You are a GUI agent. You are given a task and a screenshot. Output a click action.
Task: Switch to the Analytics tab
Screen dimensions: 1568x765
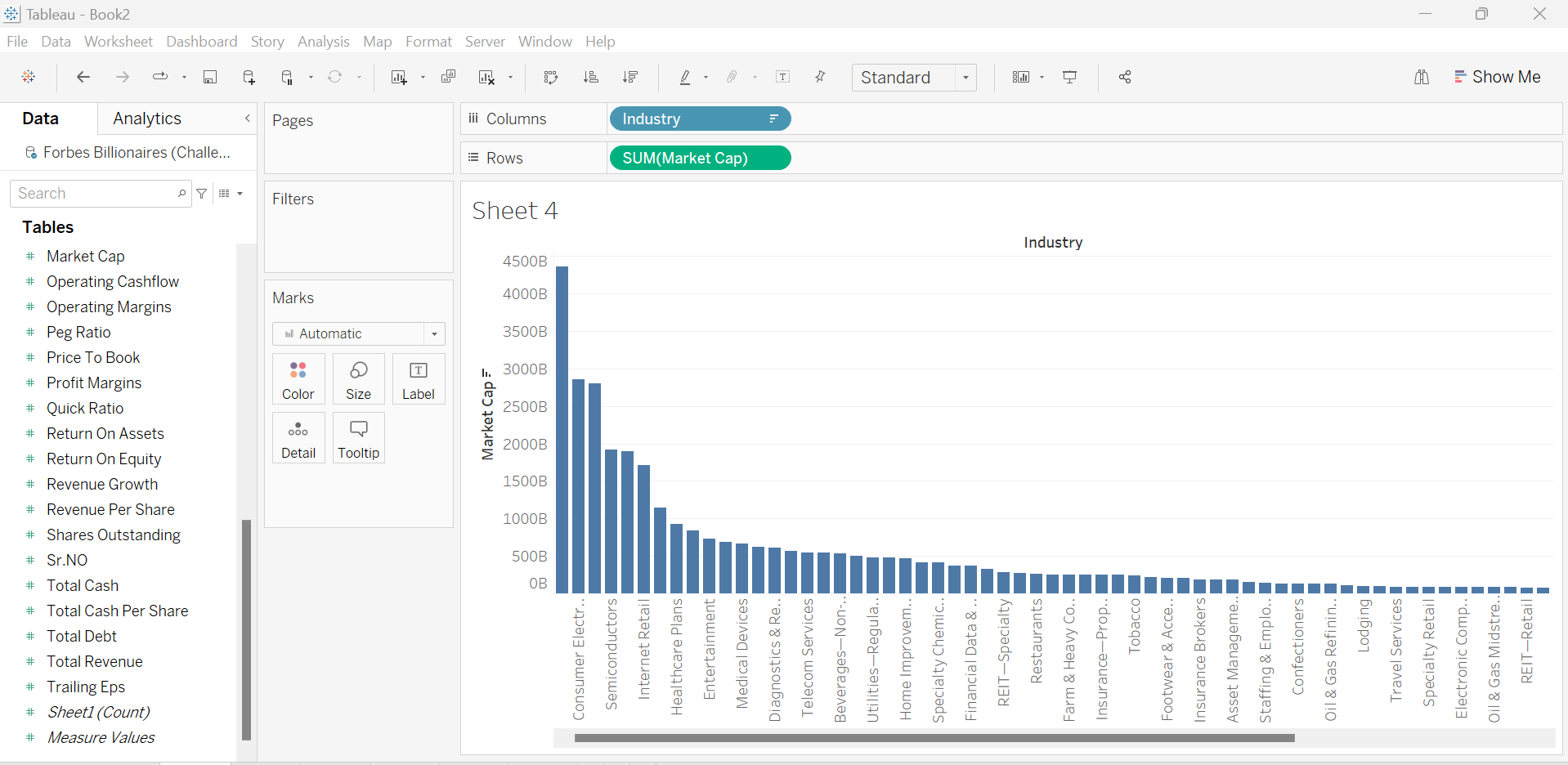147,119
